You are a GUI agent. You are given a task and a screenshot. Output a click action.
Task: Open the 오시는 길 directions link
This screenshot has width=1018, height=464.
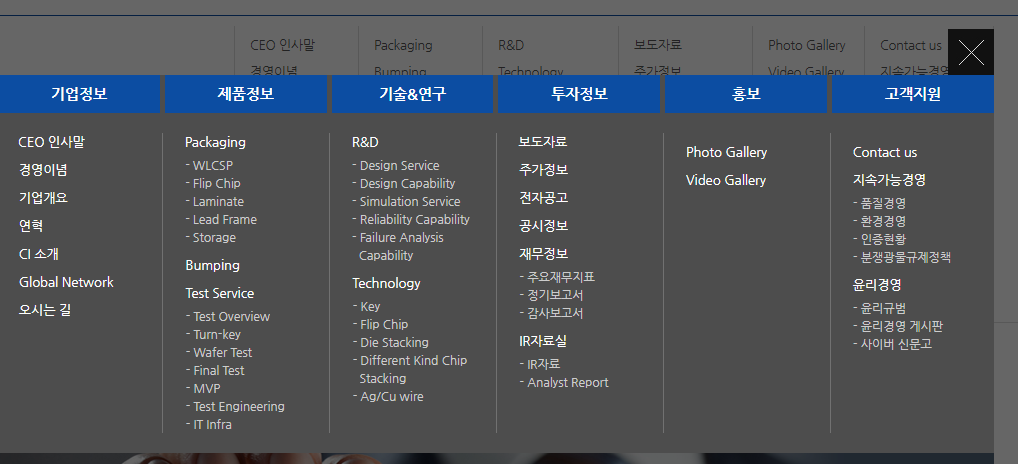[x=45, y=310]
